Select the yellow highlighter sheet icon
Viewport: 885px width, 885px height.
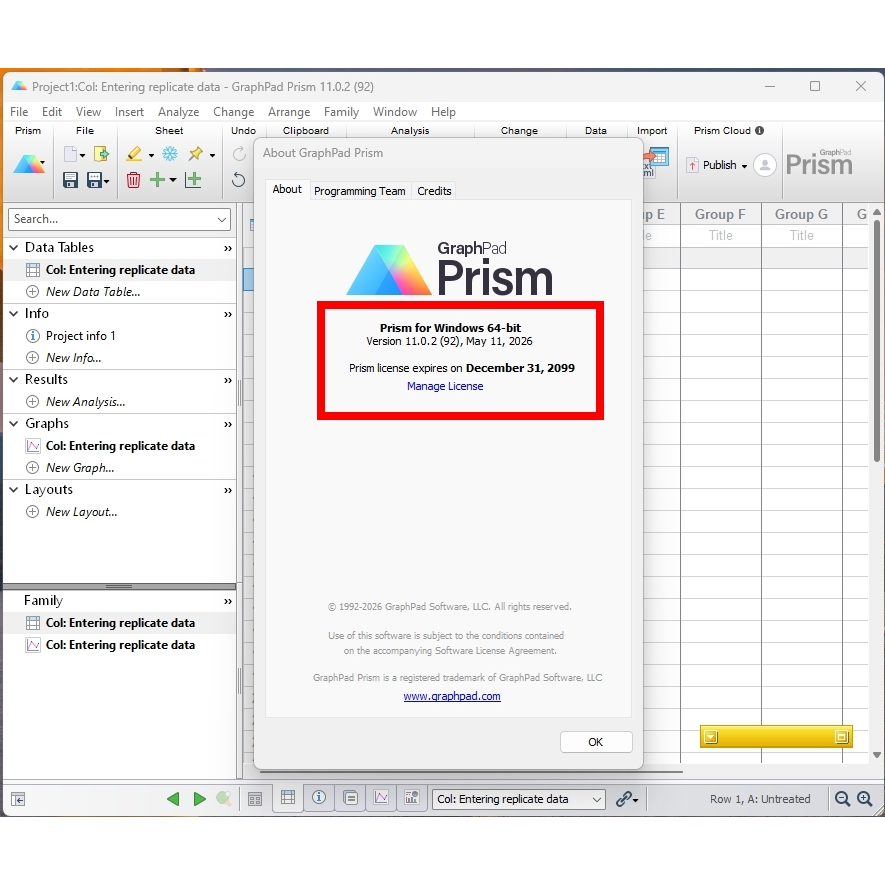(x=134, y=154)
